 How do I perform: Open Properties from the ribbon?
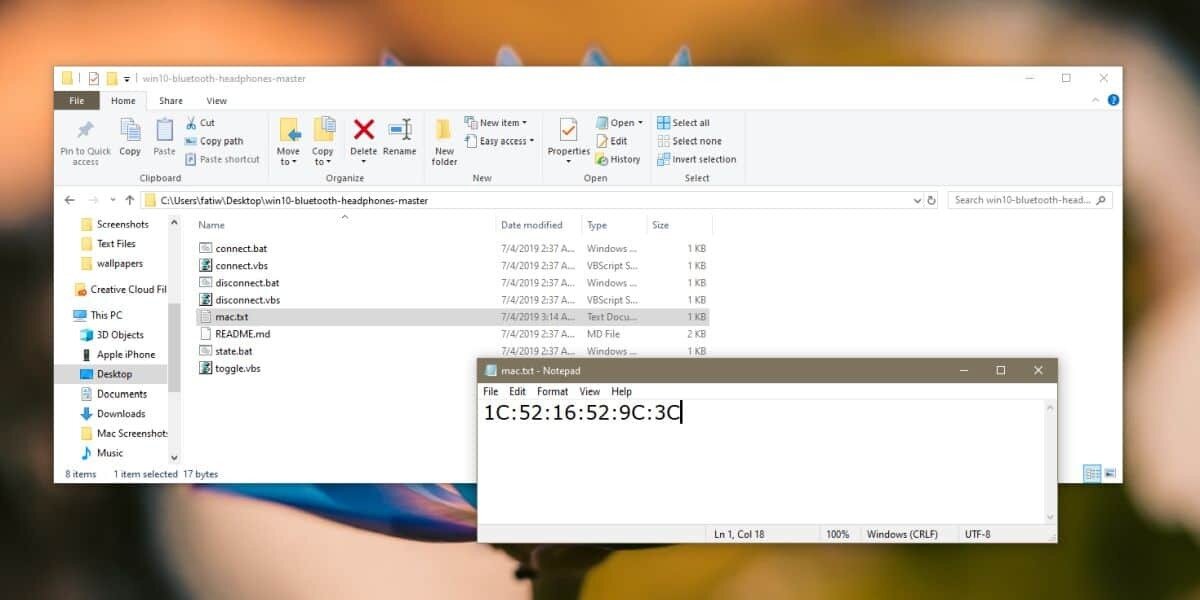(x=568, y=133)
